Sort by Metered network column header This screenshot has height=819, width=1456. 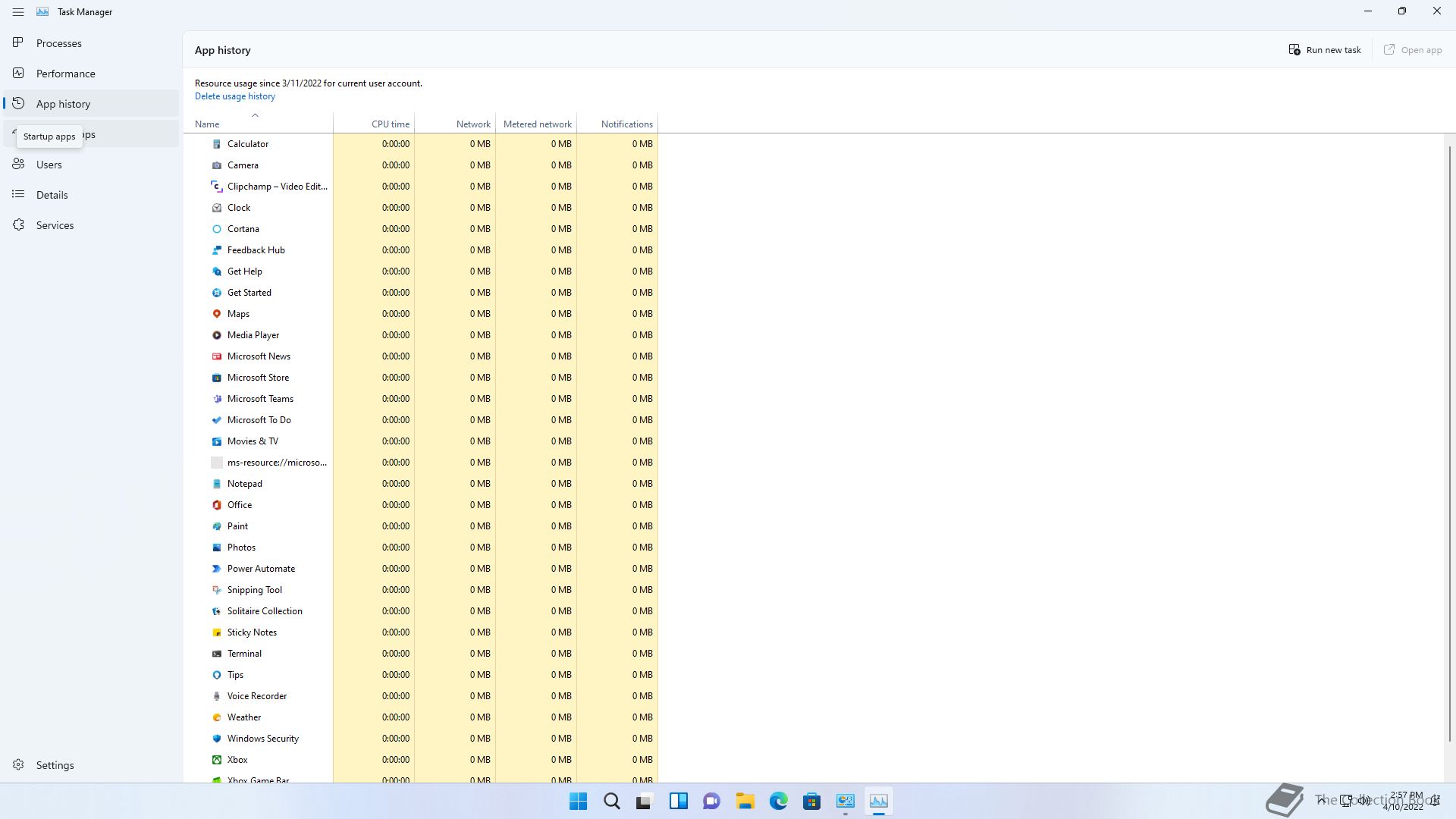(536, 121)
